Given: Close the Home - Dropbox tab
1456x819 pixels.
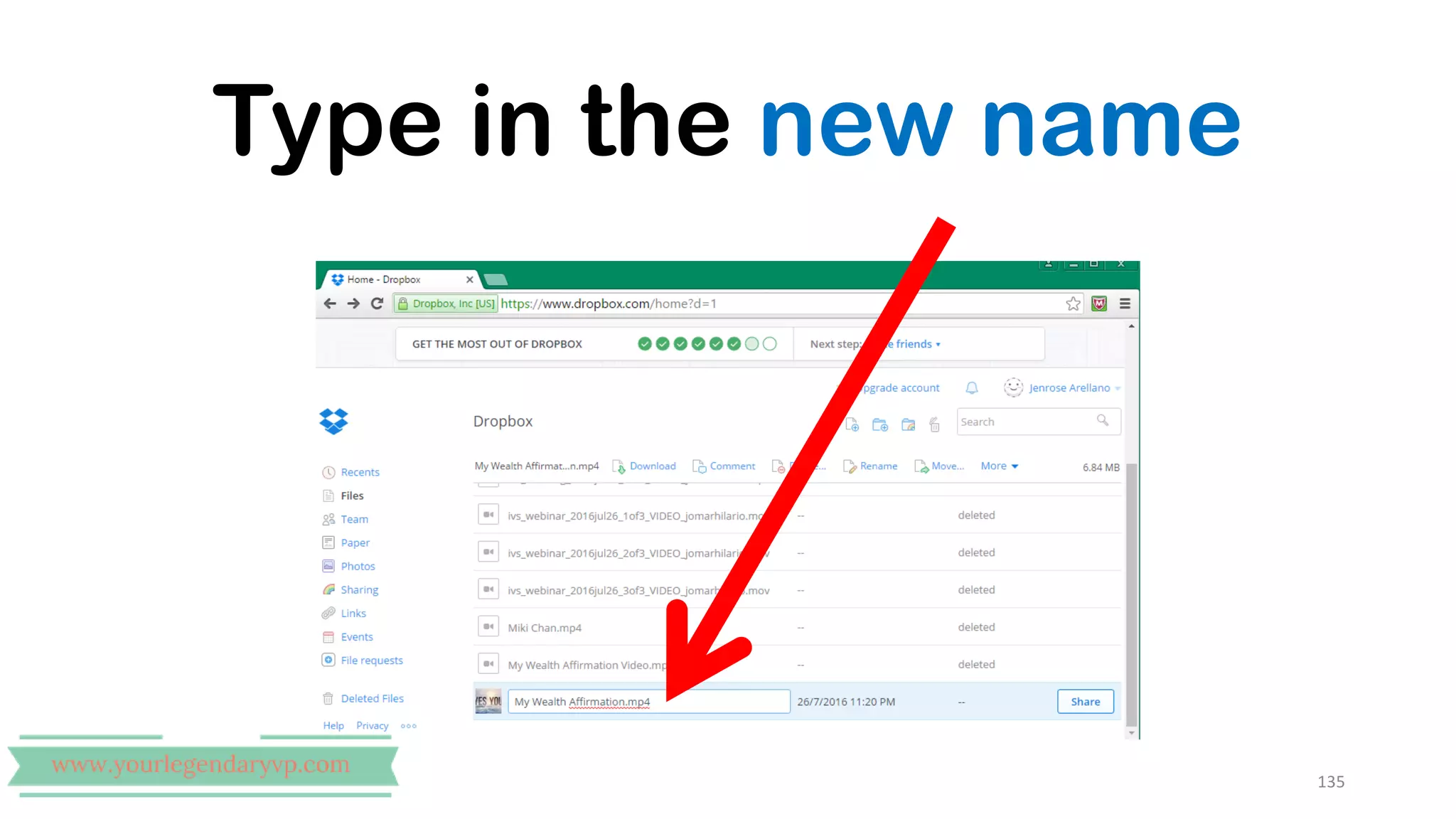Looking at the screenshot, I should pos(469,279).
